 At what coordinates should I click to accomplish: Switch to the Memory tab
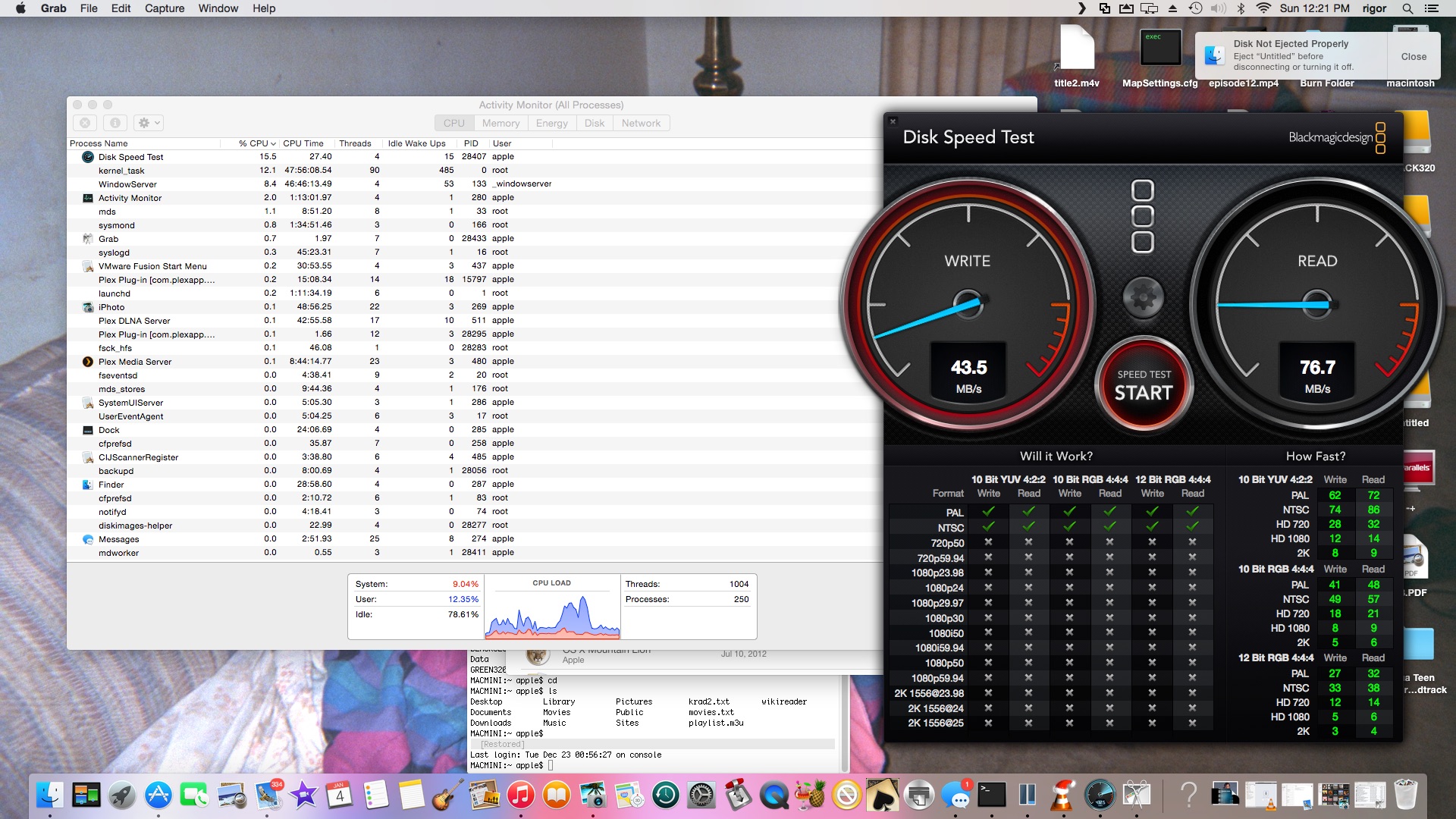pos(500,123)
